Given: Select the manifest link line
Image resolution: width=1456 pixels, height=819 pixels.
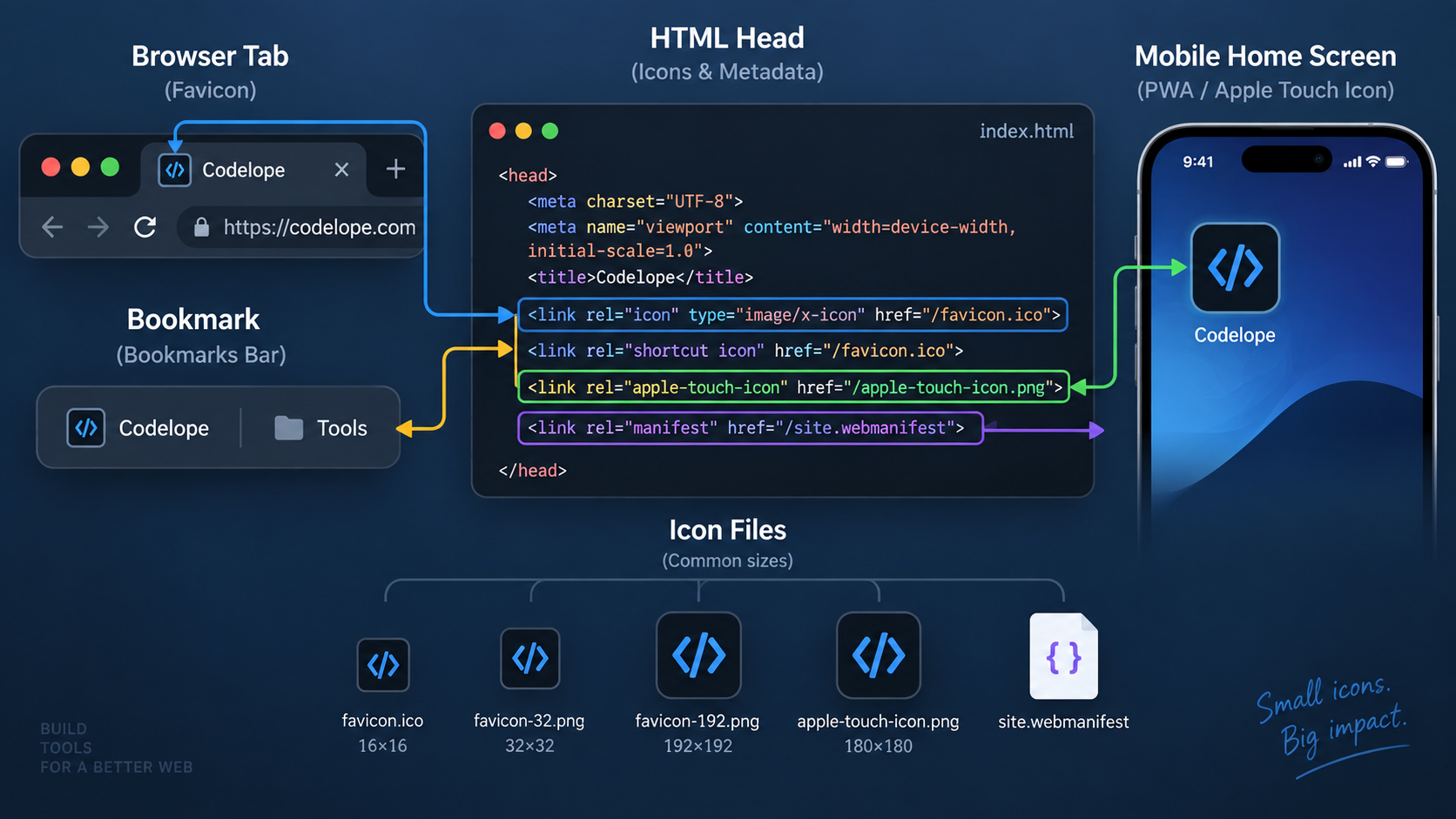Looking at the screenshot, I should (751, 428).
